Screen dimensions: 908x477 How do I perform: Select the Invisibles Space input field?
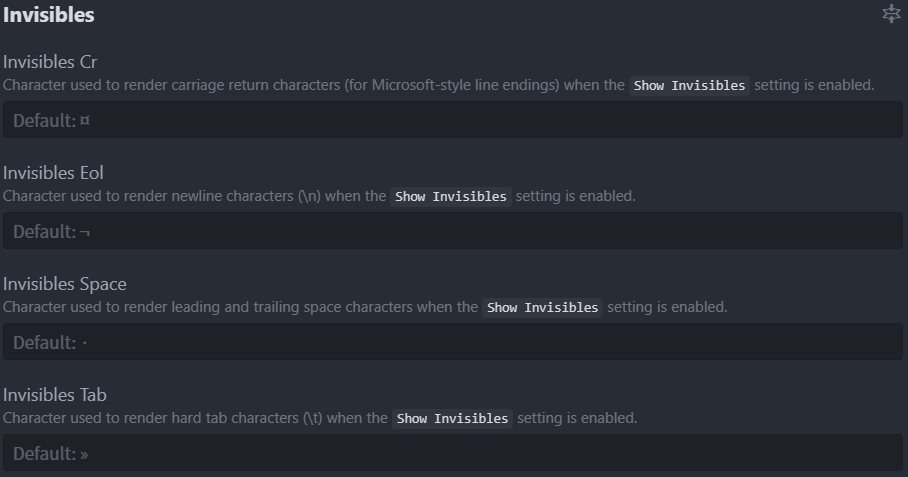click(452, 342)
